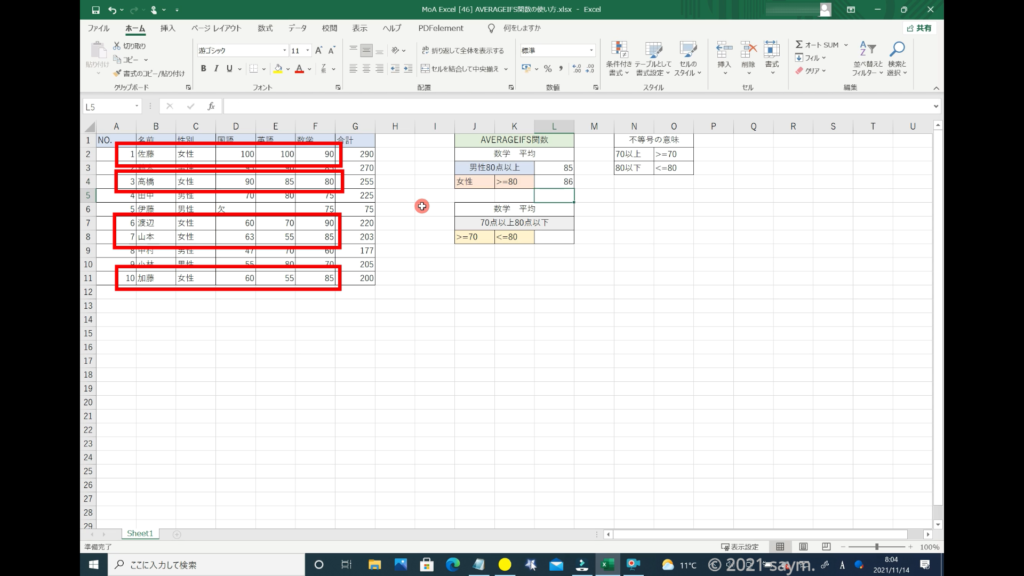Click the Bold formatting icon

click(203, 69)
